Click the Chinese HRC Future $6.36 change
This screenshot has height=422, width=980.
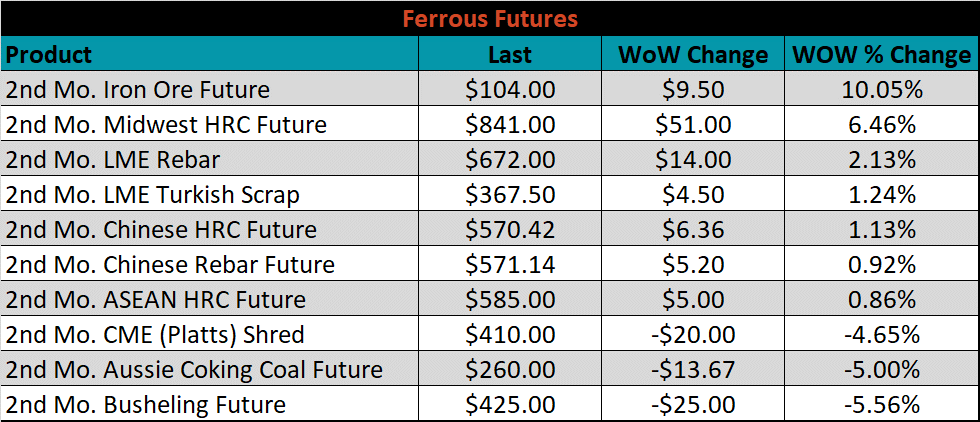pos(692,228)
